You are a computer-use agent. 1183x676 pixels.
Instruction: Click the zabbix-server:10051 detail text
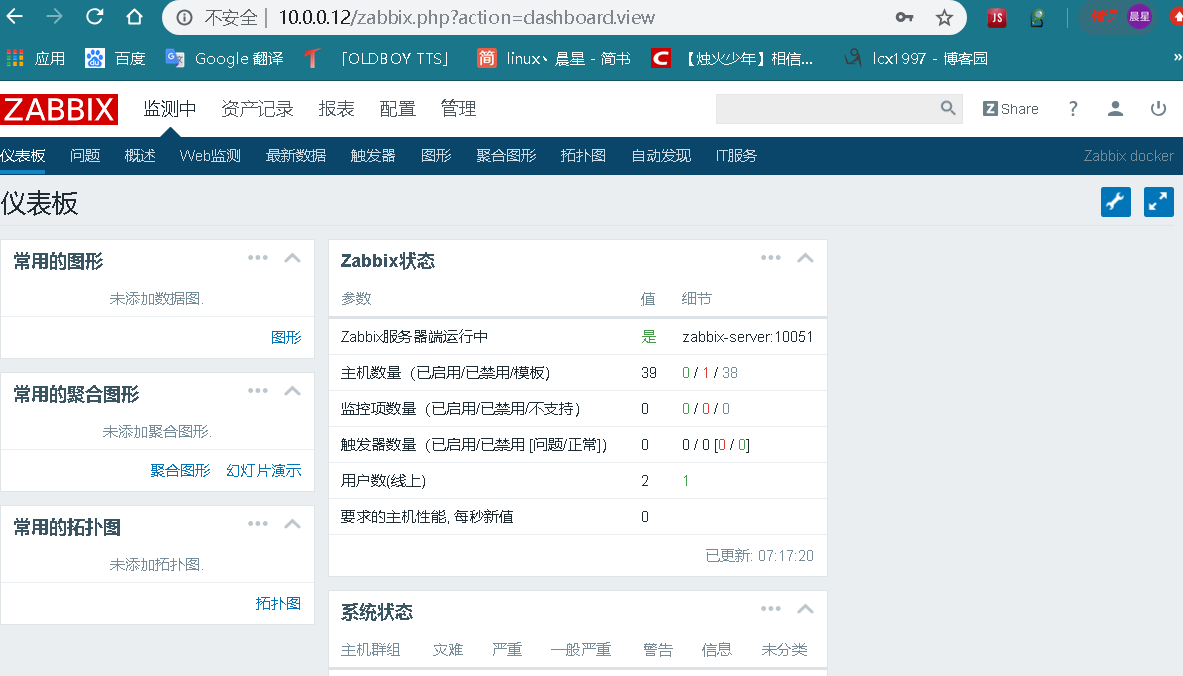[x=748, y=336]
